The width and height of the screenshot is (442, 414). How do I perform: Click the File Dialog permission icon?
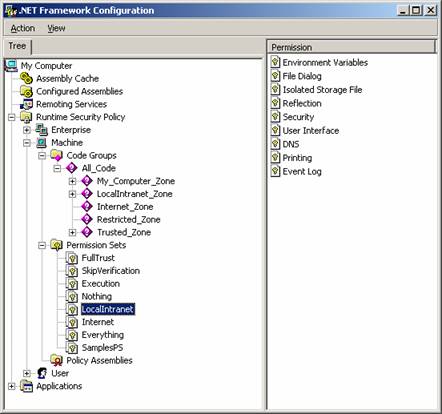coord(275,76)
